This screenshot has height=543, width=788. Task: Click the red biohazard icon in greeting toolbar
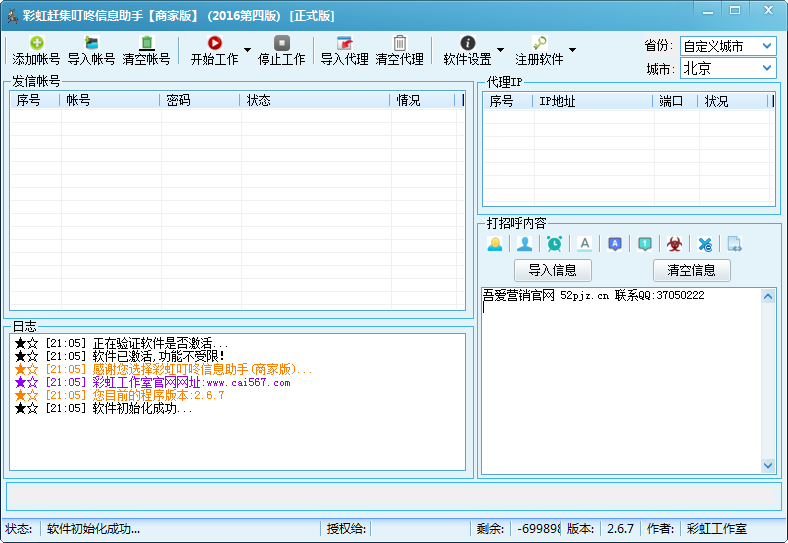[675, 244]
